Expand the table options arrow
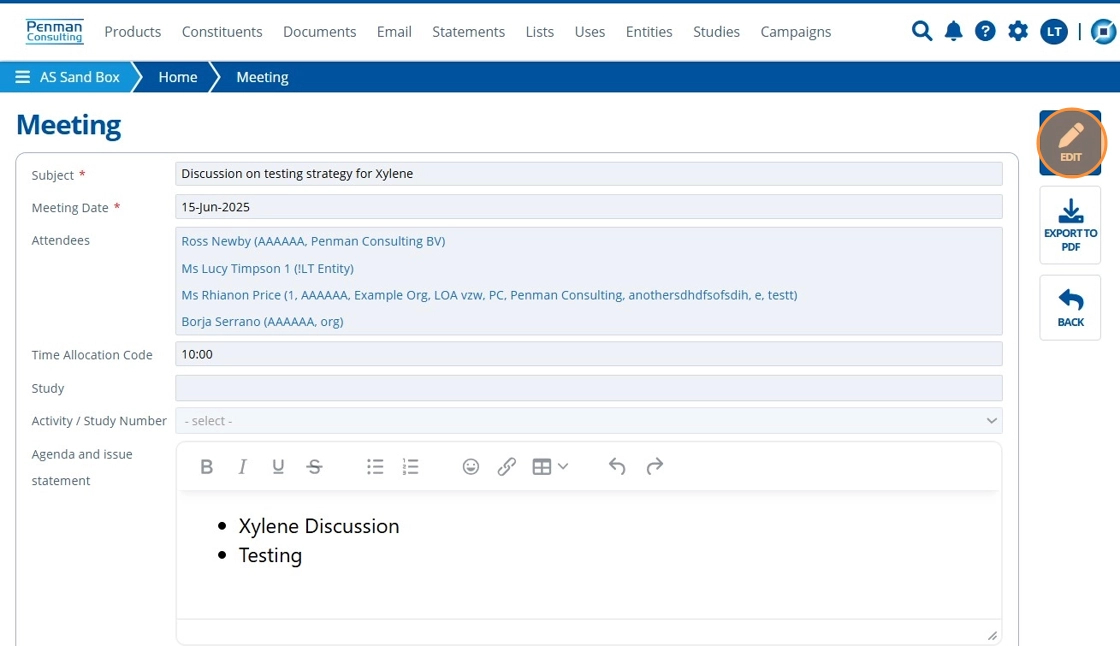This screenshot has width=1120, height=646. [x=563, y=467]
